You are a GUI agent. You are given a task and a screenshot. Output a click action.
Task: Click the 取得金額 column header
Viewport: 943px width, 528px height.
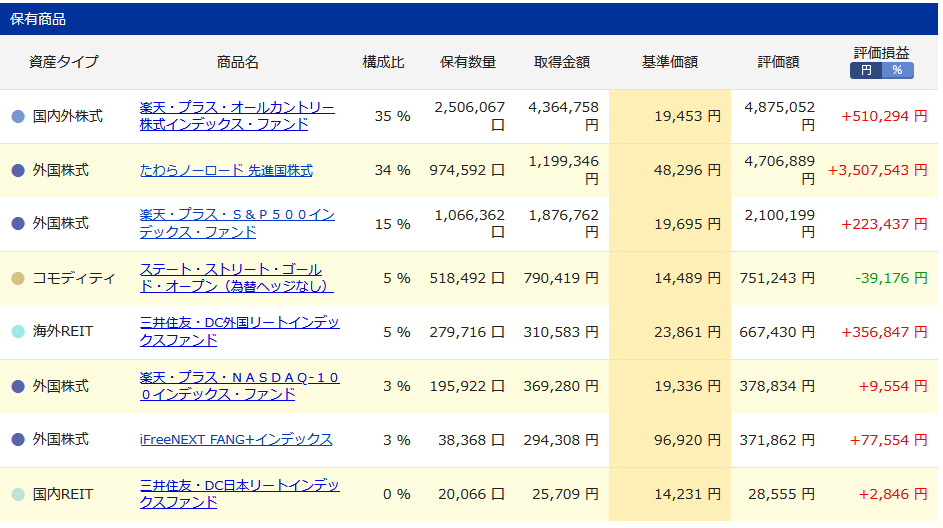pyautogui.click(x=562, y=62)
